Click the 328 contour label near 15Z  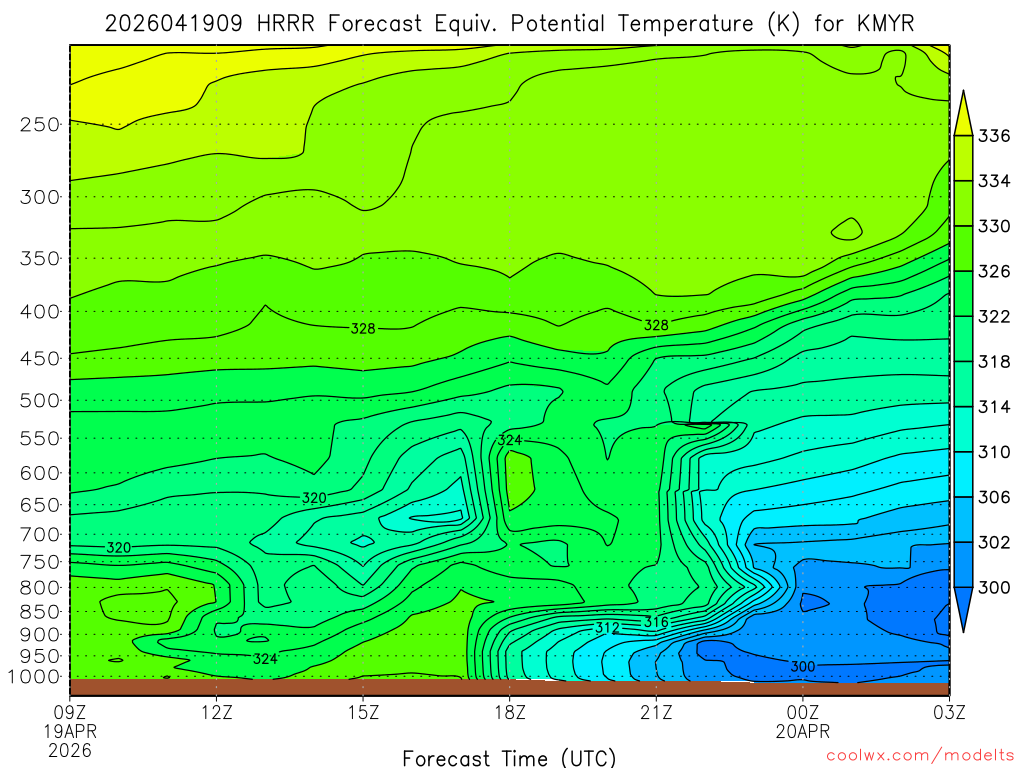point(363,328)
